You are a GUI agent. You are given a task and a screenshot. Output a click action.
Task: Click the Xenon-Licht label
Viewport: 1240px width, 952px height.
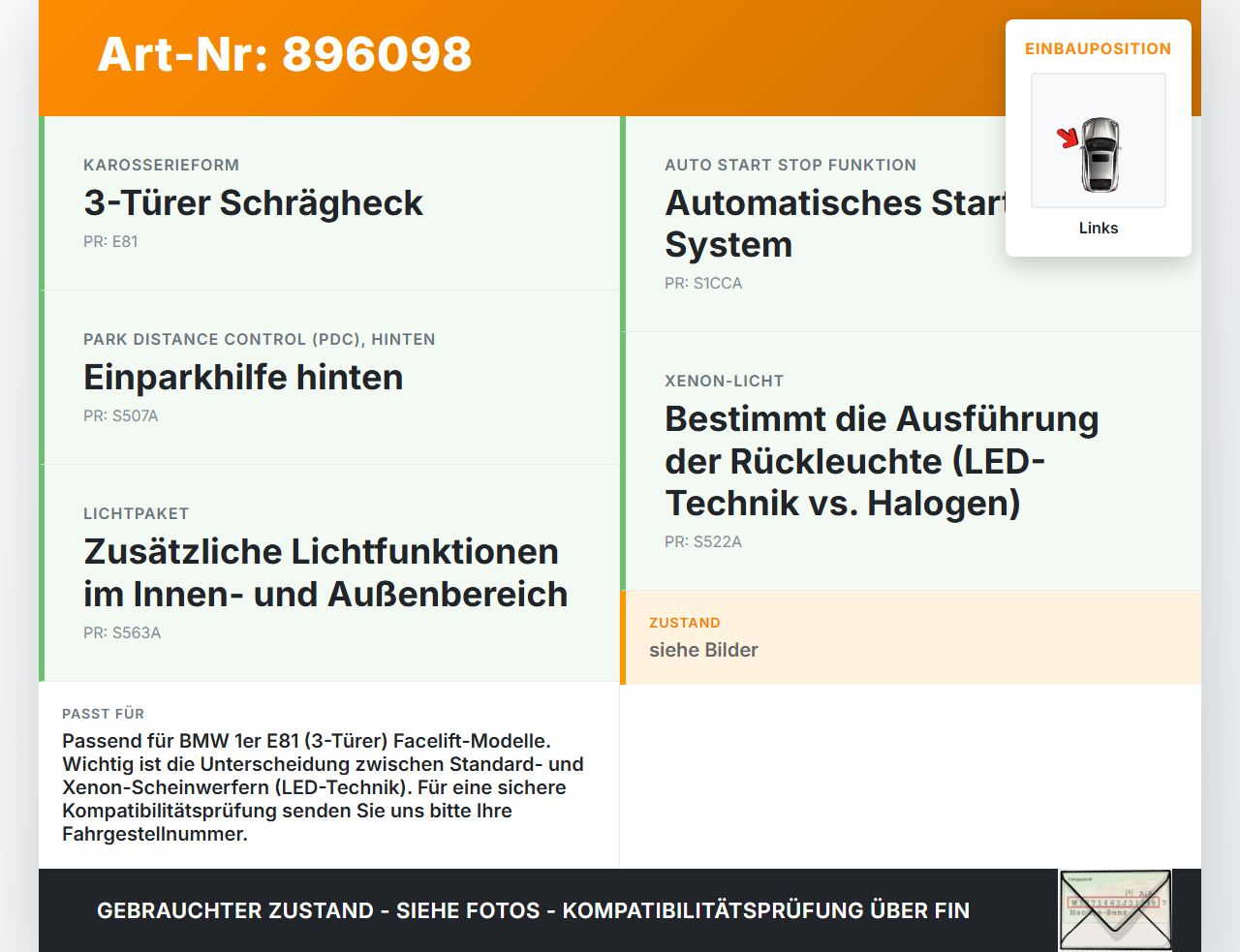pos(724,381)
